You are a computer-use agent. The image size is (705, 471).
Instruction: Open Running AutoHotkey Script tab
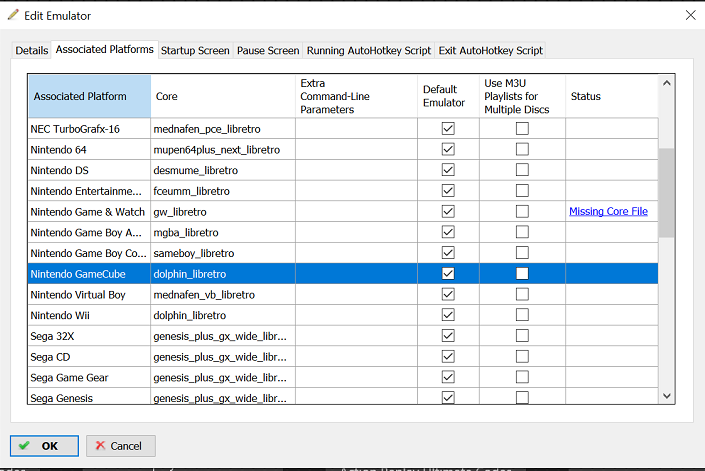tap(369, 50)
